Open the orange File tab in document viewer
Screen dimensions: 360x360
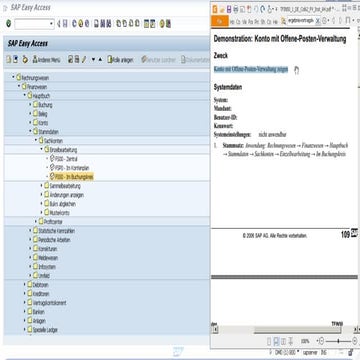[220, 21]
